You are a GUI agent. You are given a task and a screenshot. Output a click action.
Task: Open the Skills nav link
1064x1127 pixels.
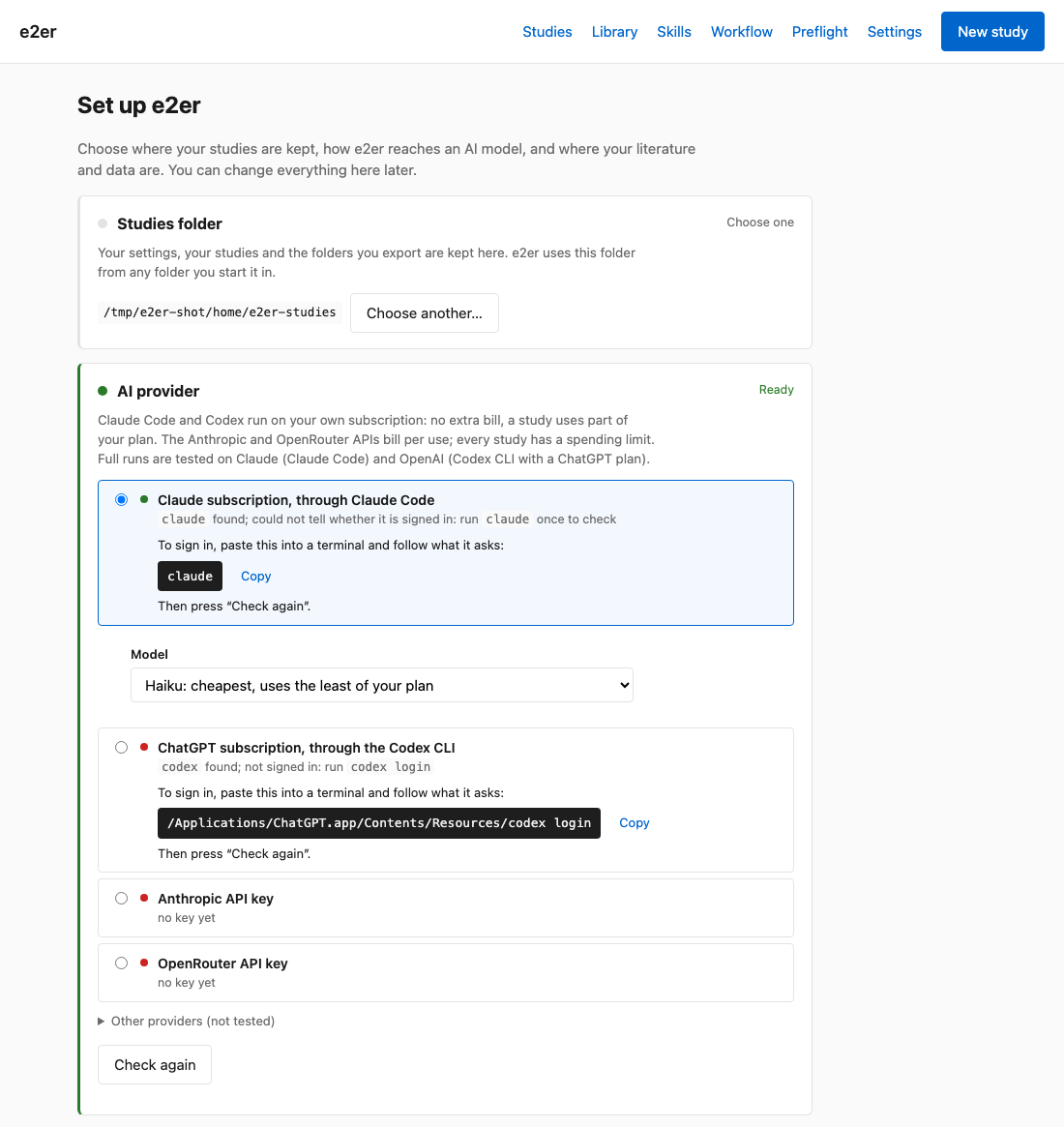674,32
